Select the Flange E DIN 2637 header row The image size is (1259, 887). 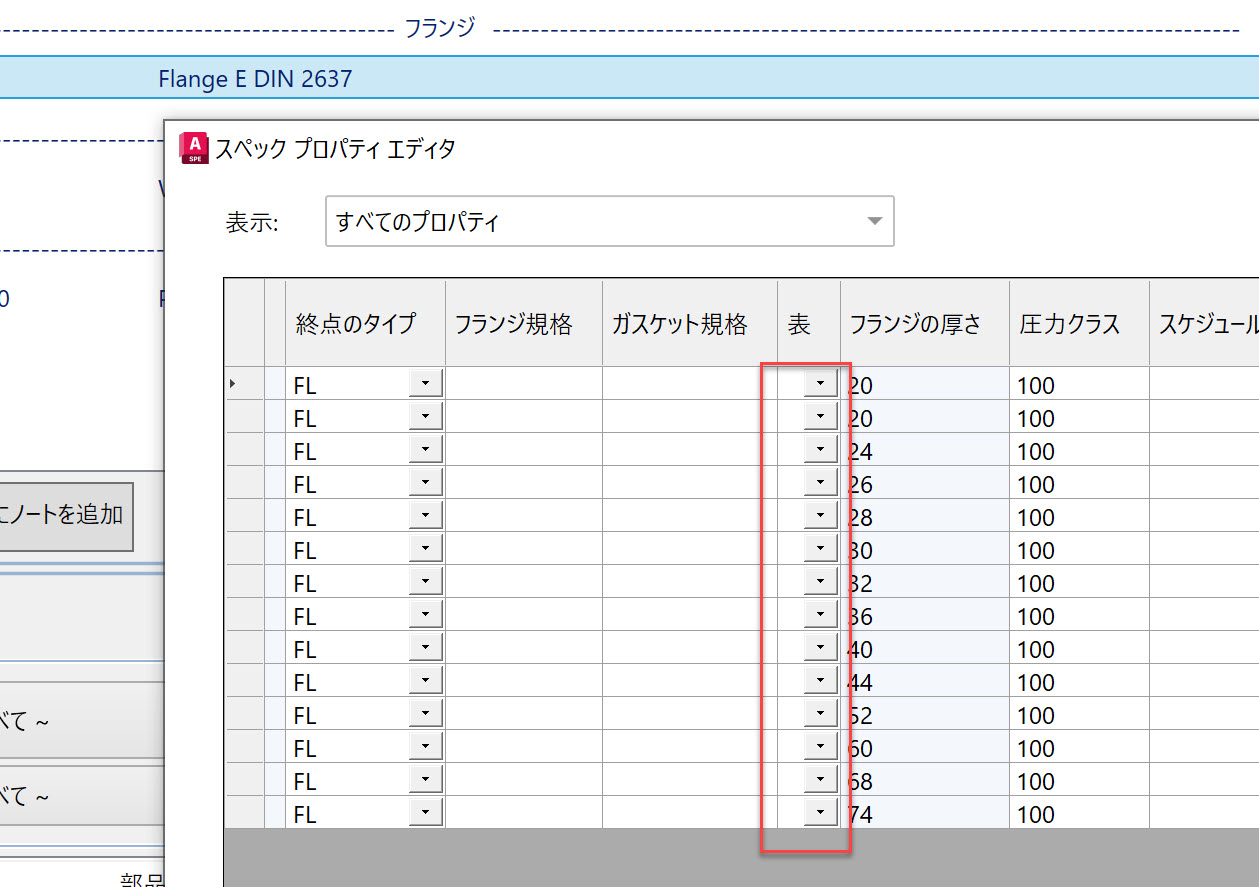point(253,79)
